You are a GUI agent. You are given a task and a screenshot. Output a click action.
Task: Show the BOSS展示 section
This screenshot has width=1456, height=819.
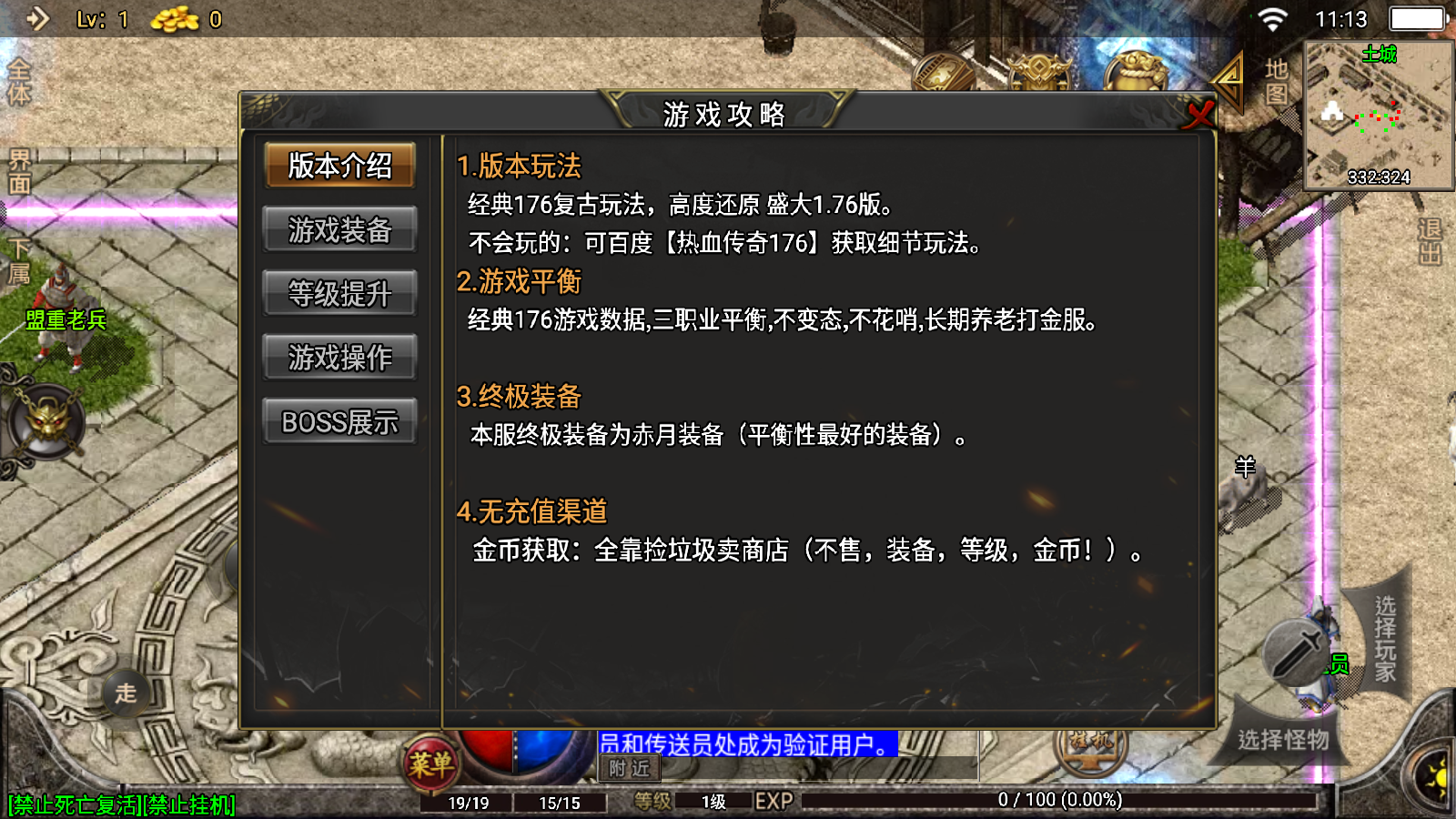[x=339, y=421]
